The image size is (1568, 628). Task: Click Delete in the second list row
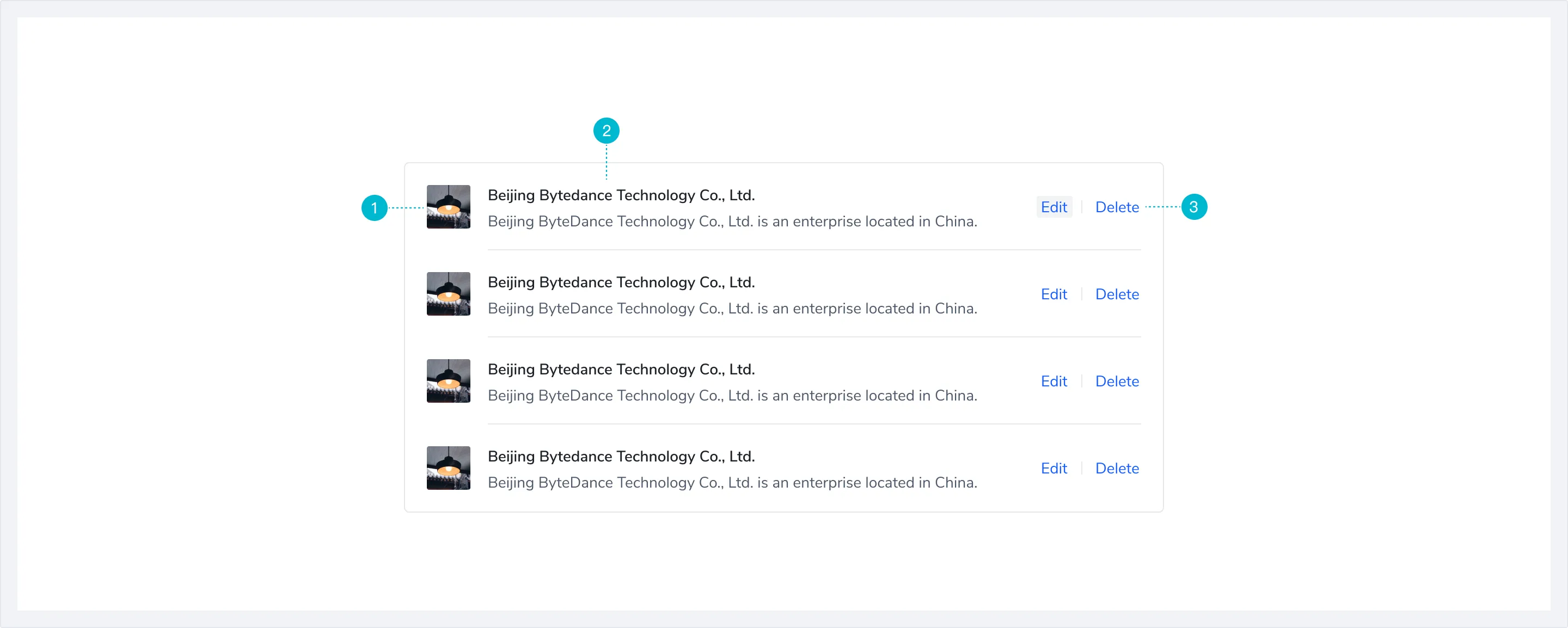(1116, 294)
